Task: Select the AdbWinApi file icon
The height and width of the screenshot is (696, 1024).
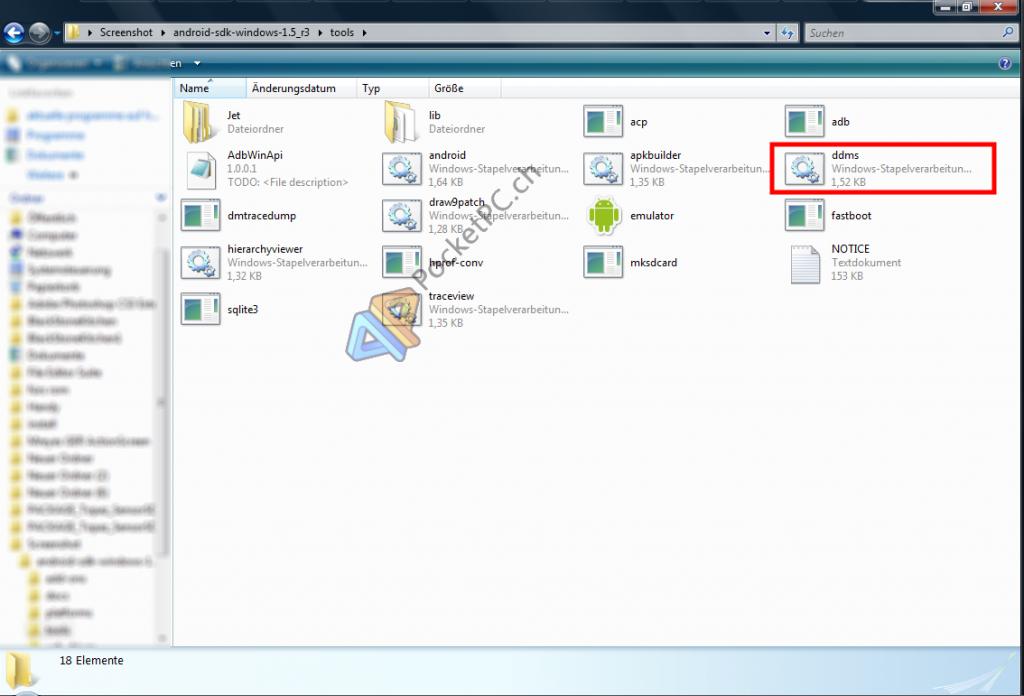Action: 200,169
